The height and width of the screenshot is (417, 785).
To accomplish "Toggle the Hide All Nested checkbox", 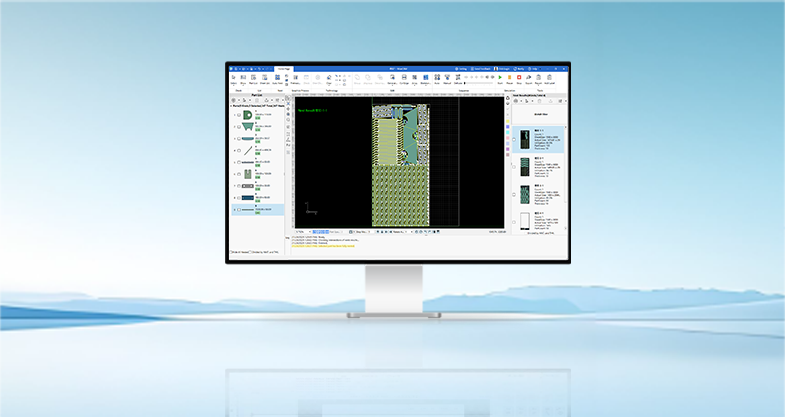I will 232,252.
